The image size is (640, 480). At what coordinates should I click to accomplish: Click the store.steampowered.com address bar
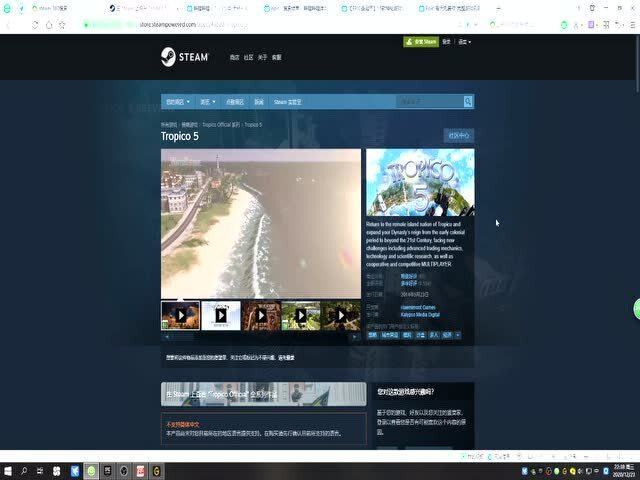pos(167,24)
